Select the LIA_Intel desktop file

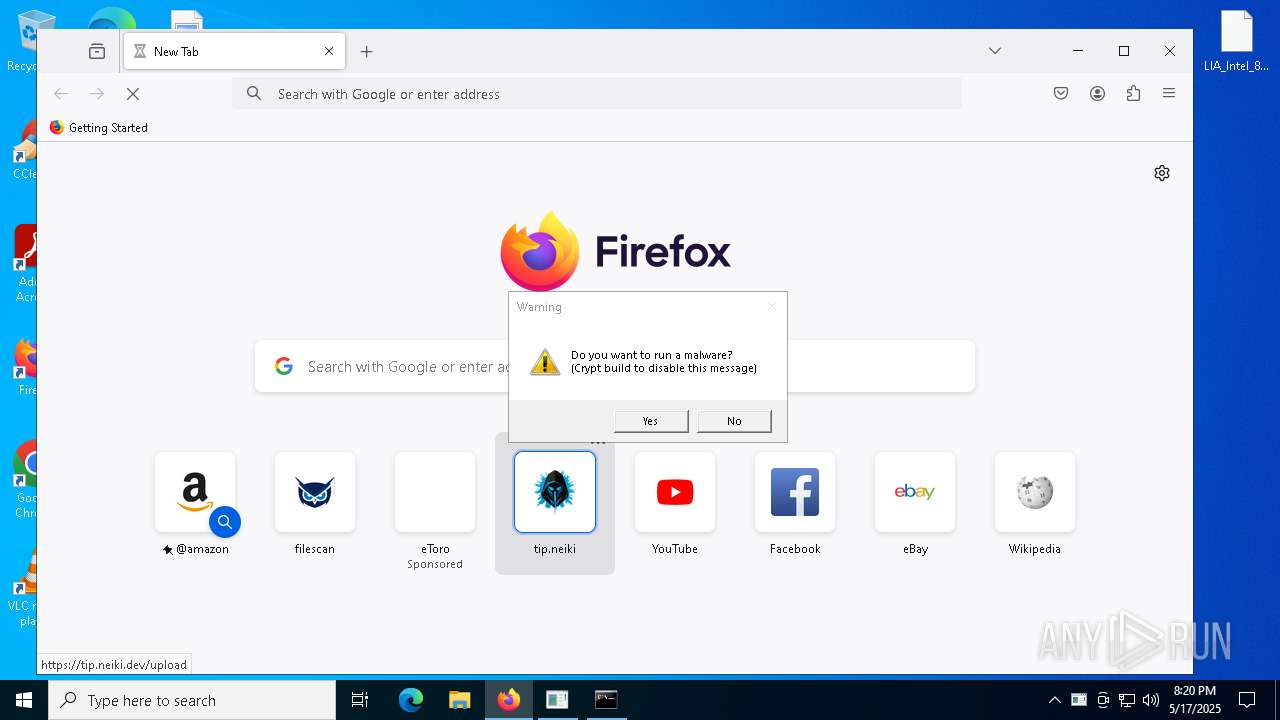pyautogui.click(x=1237, y=42)
